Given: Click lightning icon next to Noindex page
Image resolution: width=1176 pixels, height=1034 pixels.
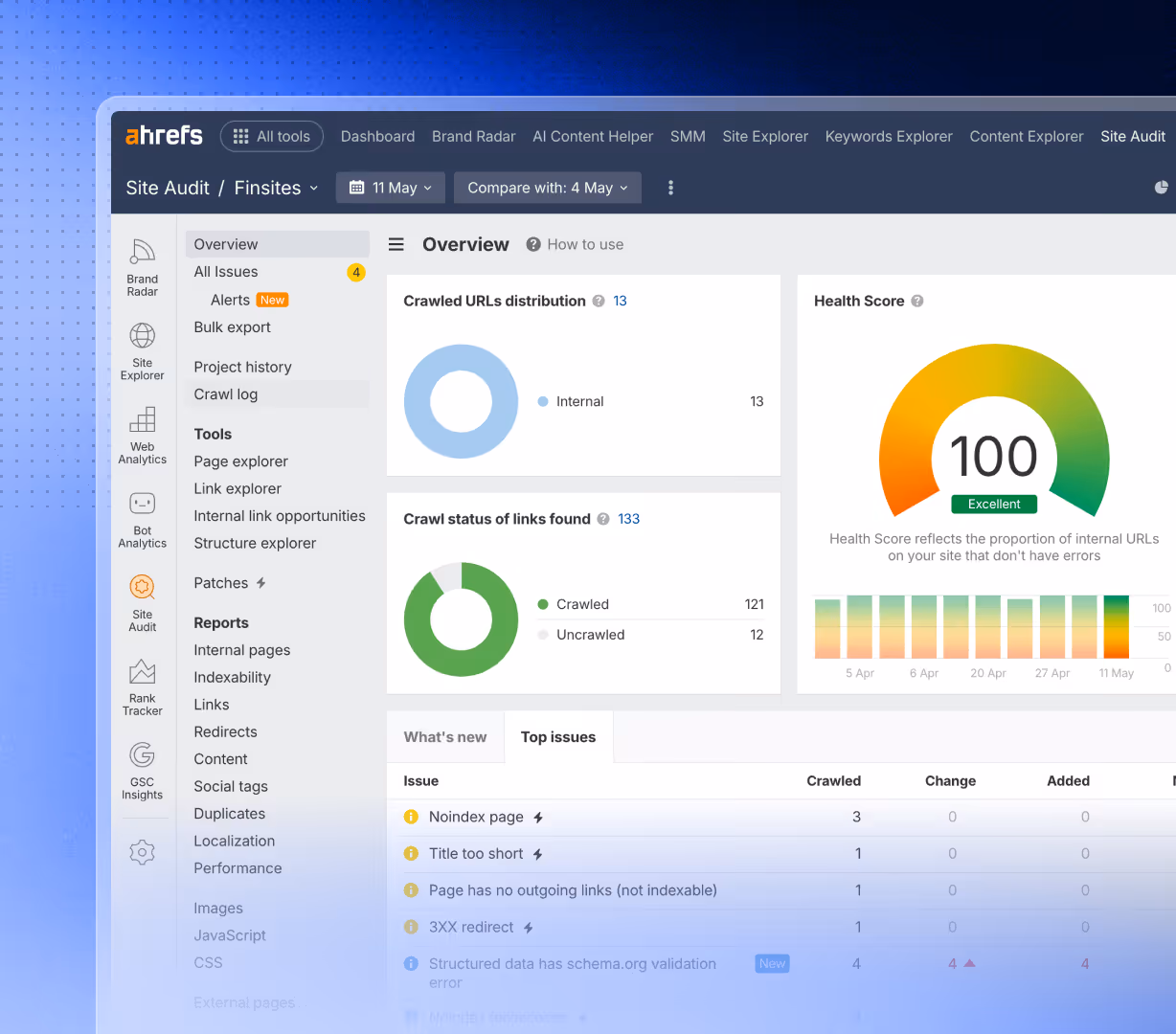Looking at the screenshot, I should coord(538,818).
